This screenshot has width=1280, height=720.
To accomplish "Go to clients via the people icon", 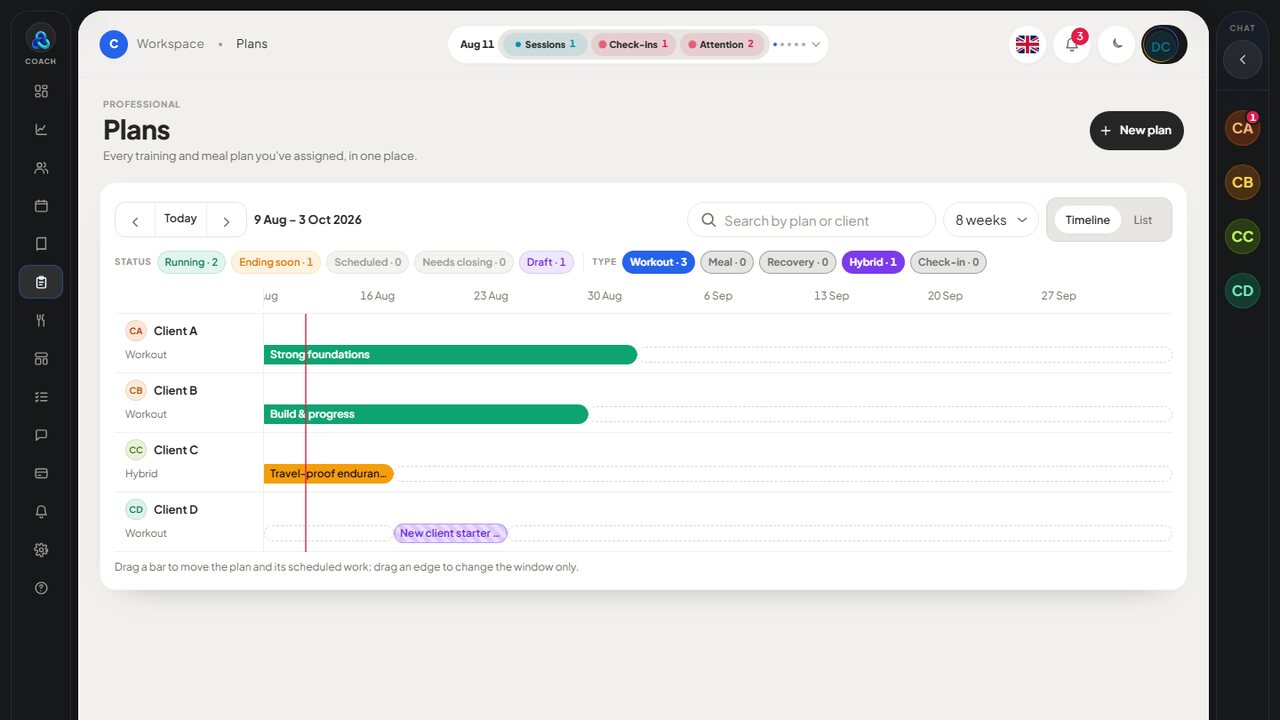I will (41, 168).
